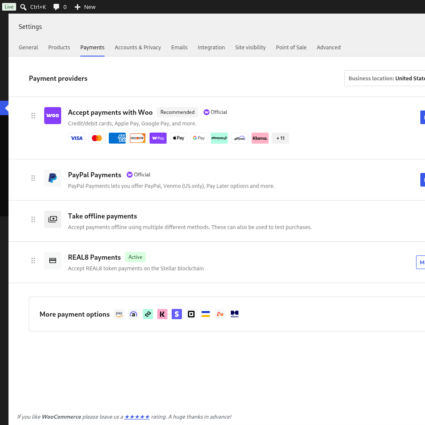Screen dimensions: 425x425
Task: Click the drag handle beside PayPal Payments
Action: click(33, 178)
